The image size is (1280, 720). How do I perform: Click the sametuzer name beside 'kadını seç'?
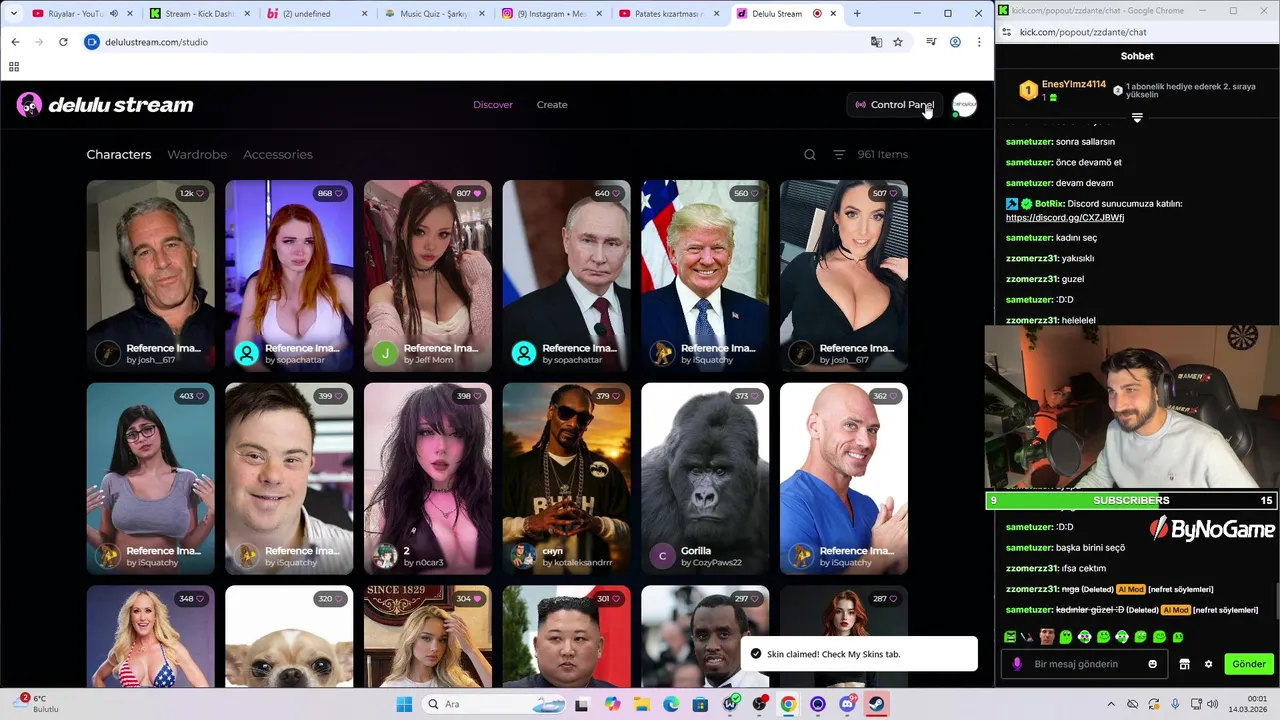[x=1029, y=238]
